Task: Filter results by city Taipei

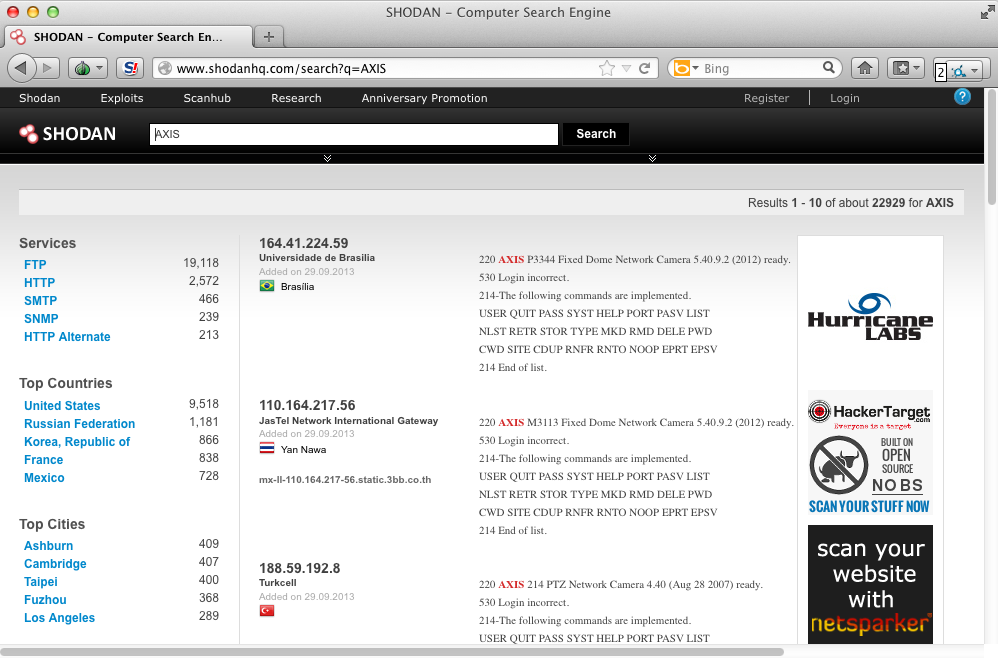Action: 41,582
